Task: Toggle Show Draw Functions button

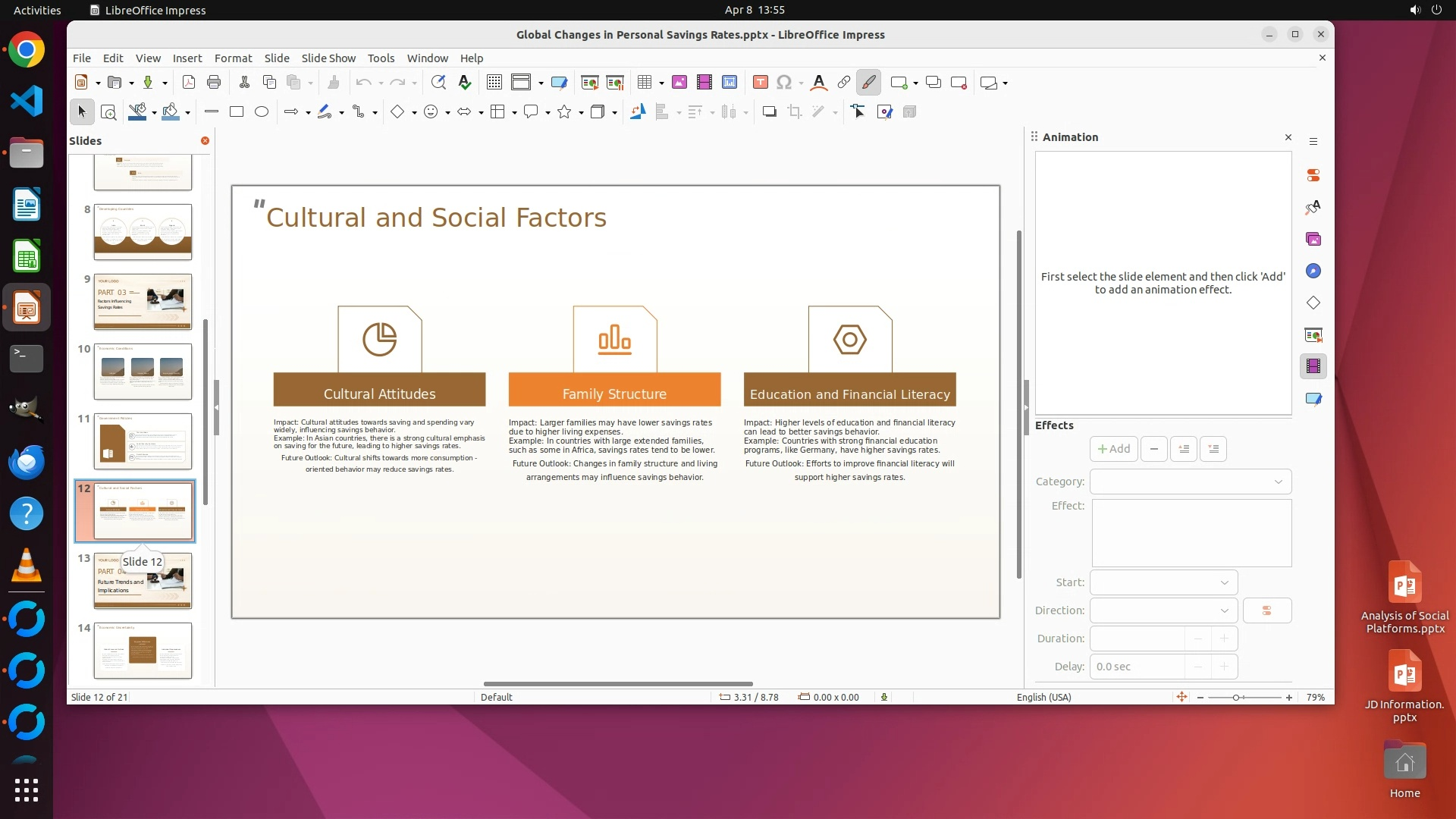Action: point(868,83)
